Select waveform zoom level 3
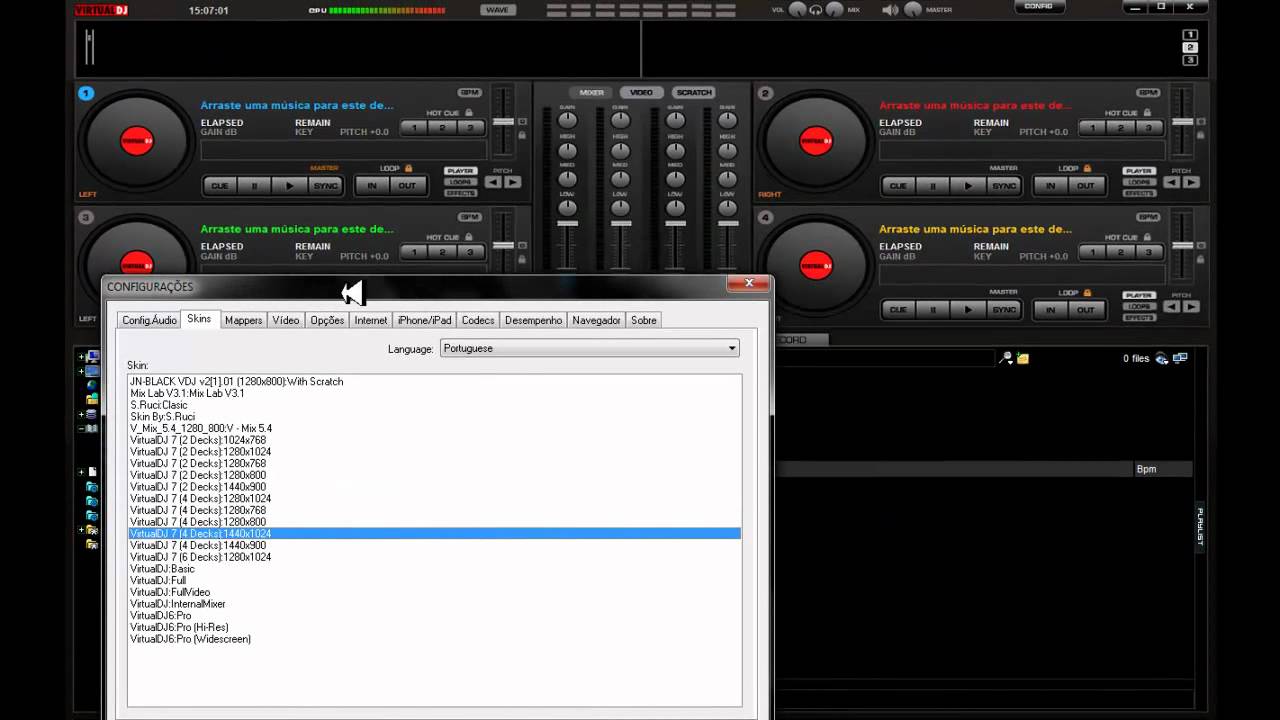1280x720 pixels. [x=1190, y=60]
